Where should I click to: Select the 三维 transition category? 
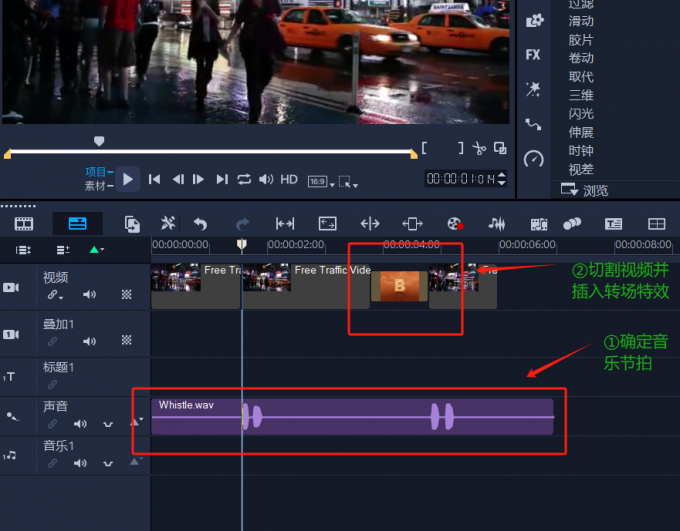coord(581,95)
